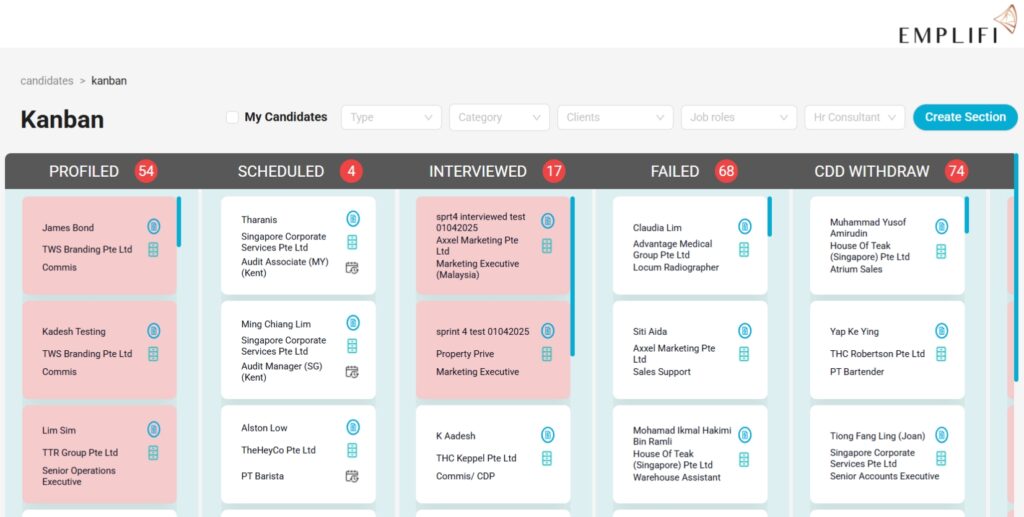Image resolution: width=1024 pixels, height=517 pixels.
Task: Open the document icon on Claudia Lim's card
Action: pos(744,227)
